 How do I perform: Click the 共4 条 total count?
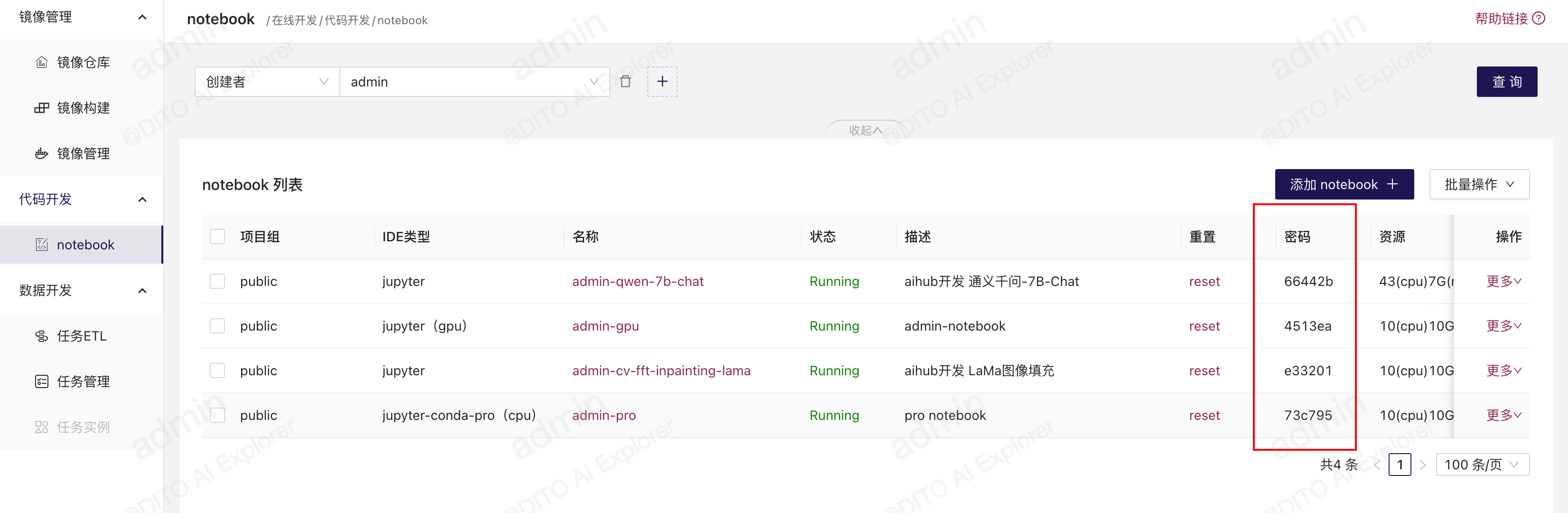[x=1338, y=465]
